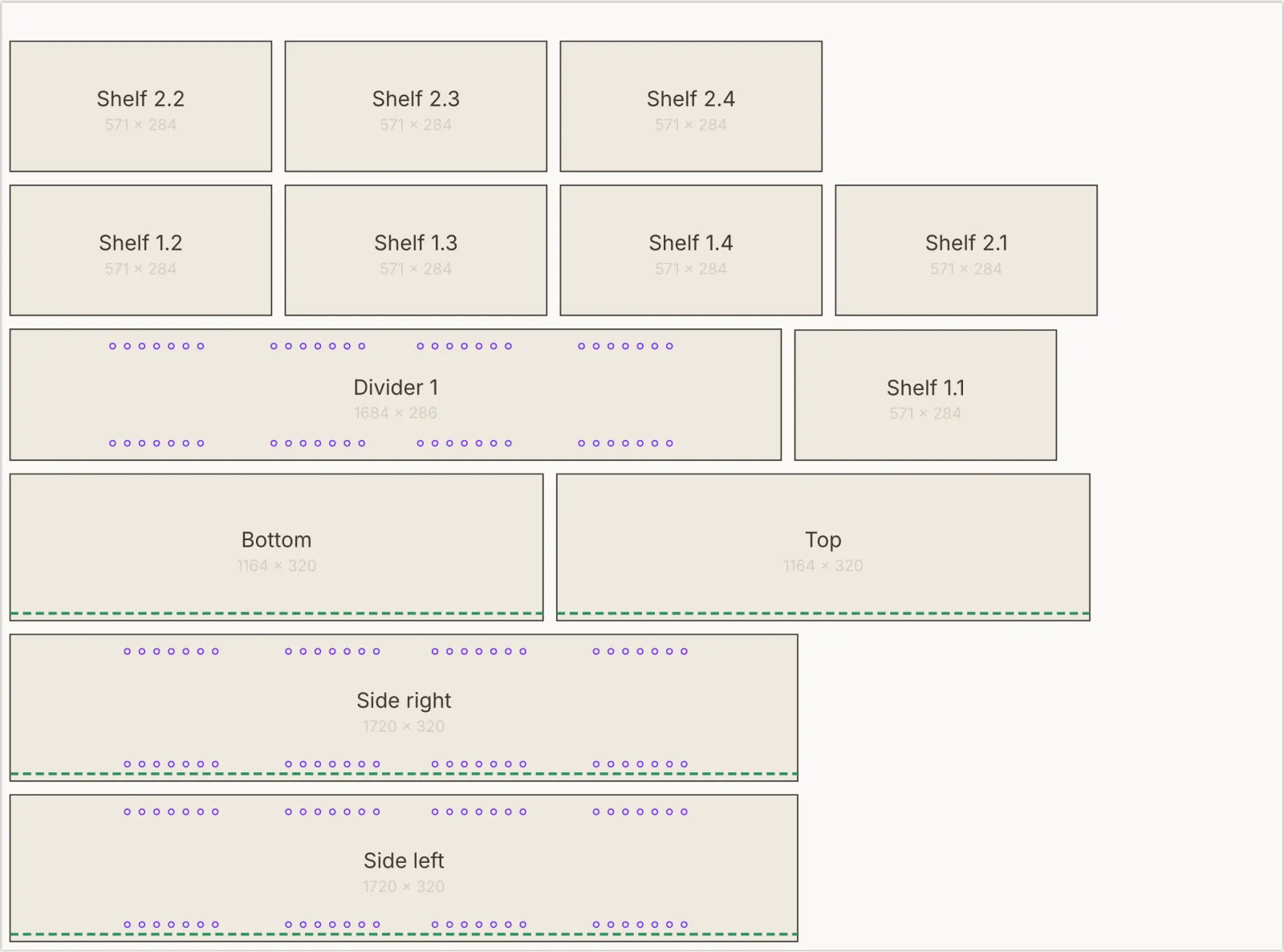
Task: Select the Shelf 1.4 panel
Action: pos(691,250)
